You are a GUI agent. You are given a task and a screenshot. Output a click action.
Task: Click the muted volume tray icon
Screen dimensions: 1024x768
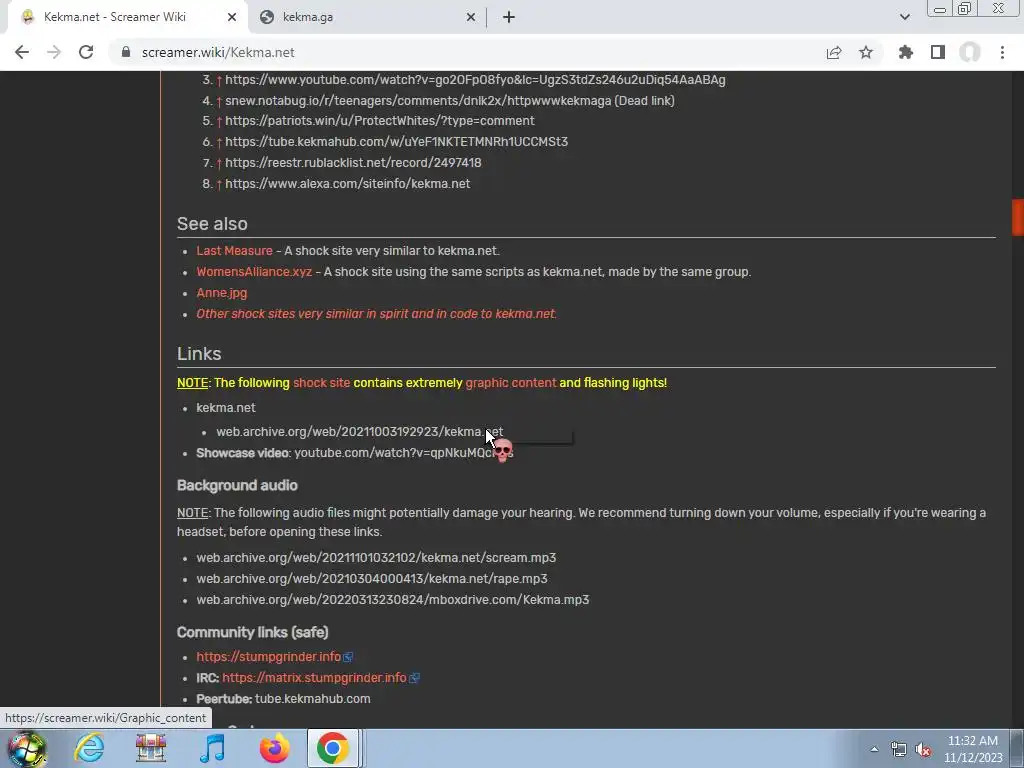(923, 749)
